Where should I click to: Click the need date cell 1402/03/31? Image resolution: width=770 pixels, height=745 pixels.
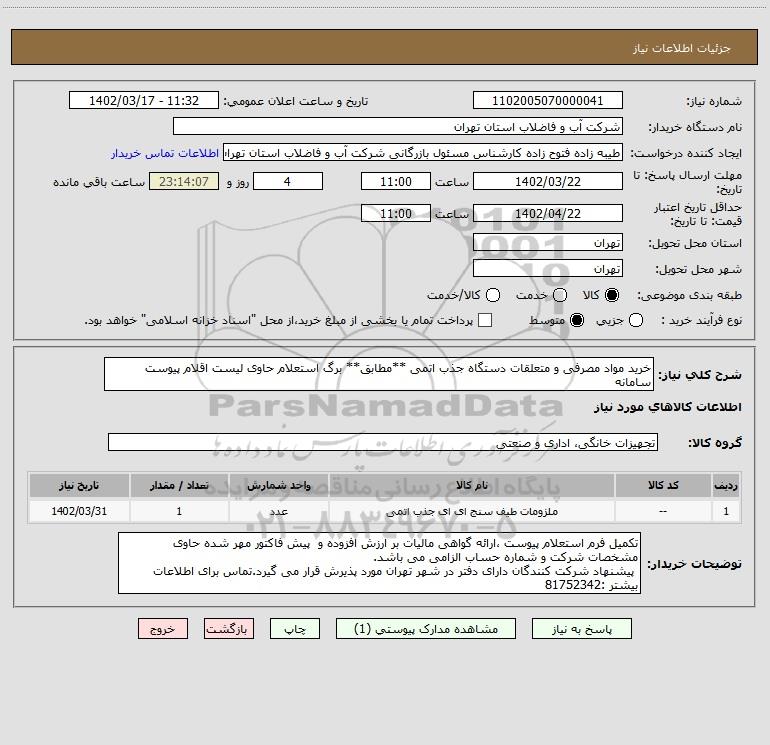[79, 512]
